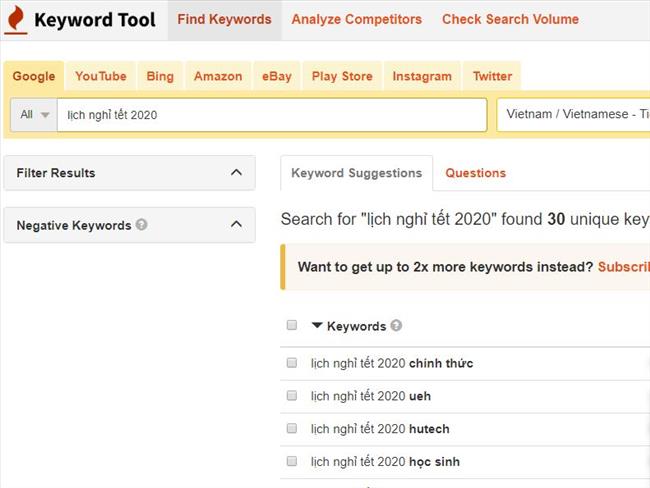The image size is (650, 488).
Task: Open the Vietnam / Vietnamese country-language selector
Action: [x=573, y=114]
